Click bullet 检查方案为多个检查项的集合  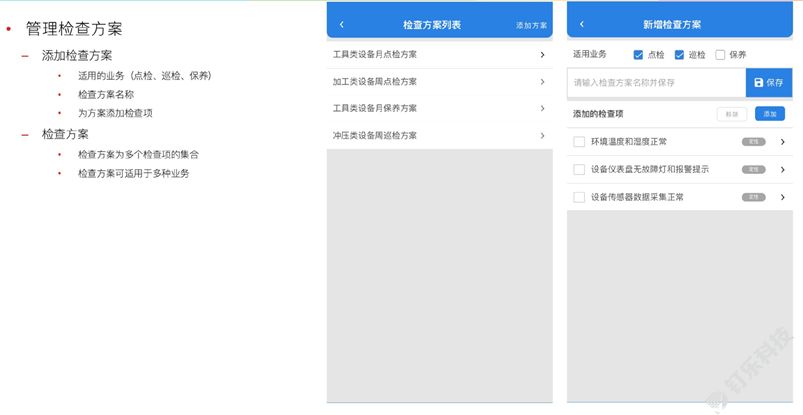pos(138,154)
